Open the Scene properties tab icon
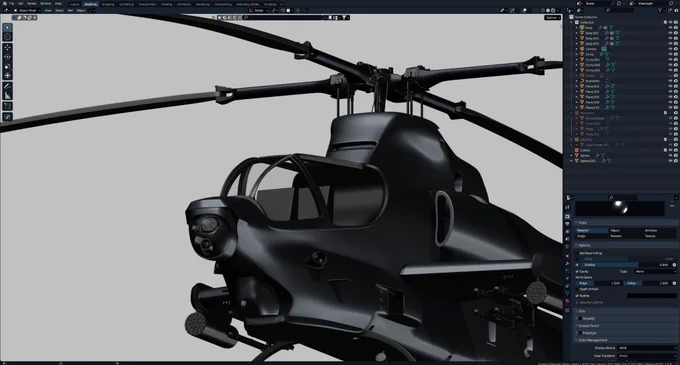Image resolution: width=680 pixels, height=365 pixels. tap(567, 239)
